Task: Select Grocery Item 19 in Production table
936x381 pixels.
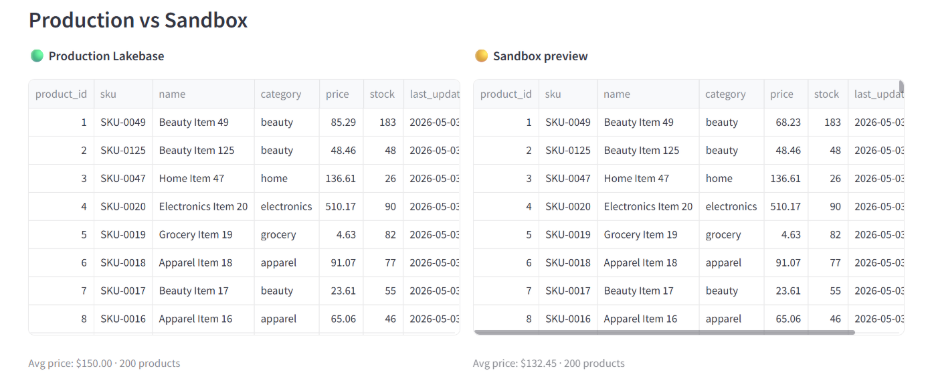Action: [x=204, y=235]
